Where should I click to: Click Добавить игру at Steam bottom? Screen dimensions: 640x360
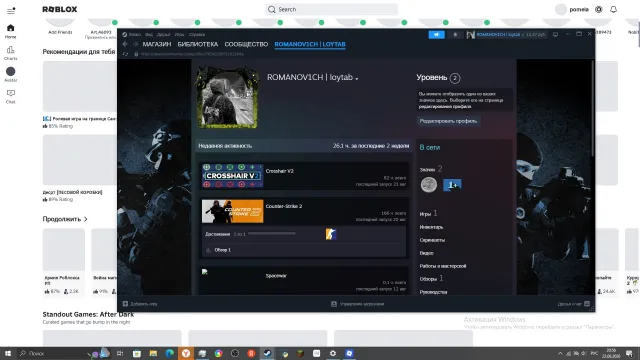(x=140, y=304)
